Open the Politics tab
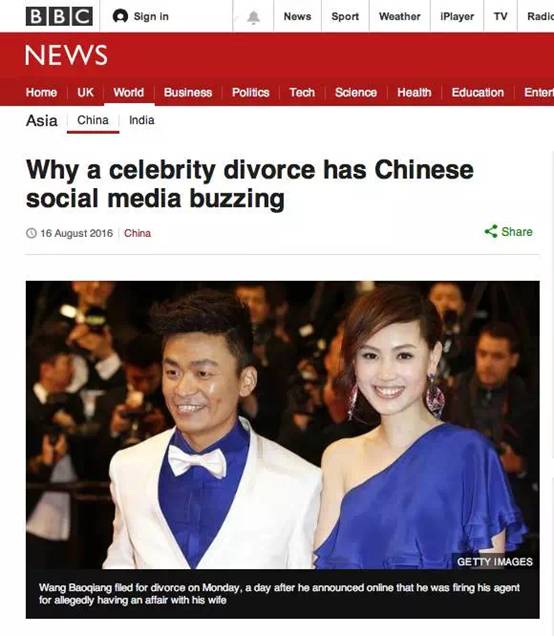This screenshot has width=554, height=636. [251, 92]
